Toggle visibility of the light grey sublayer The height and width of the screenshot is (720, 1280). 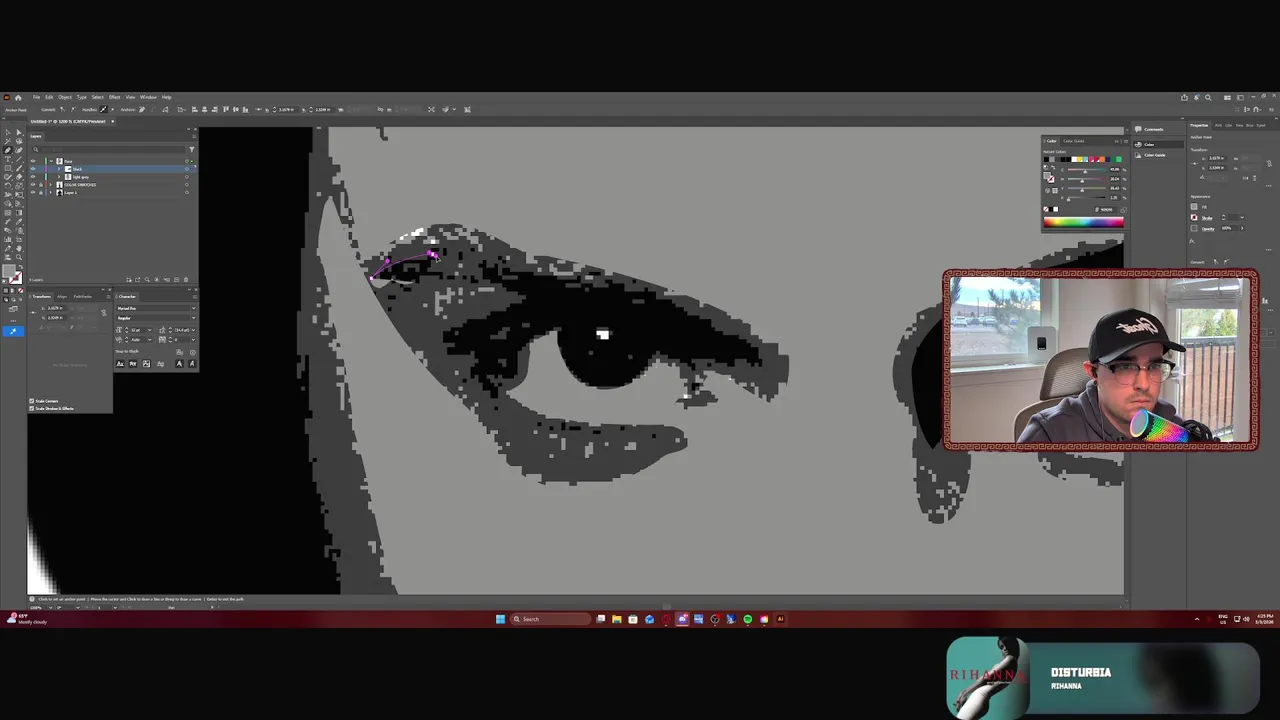33,177
